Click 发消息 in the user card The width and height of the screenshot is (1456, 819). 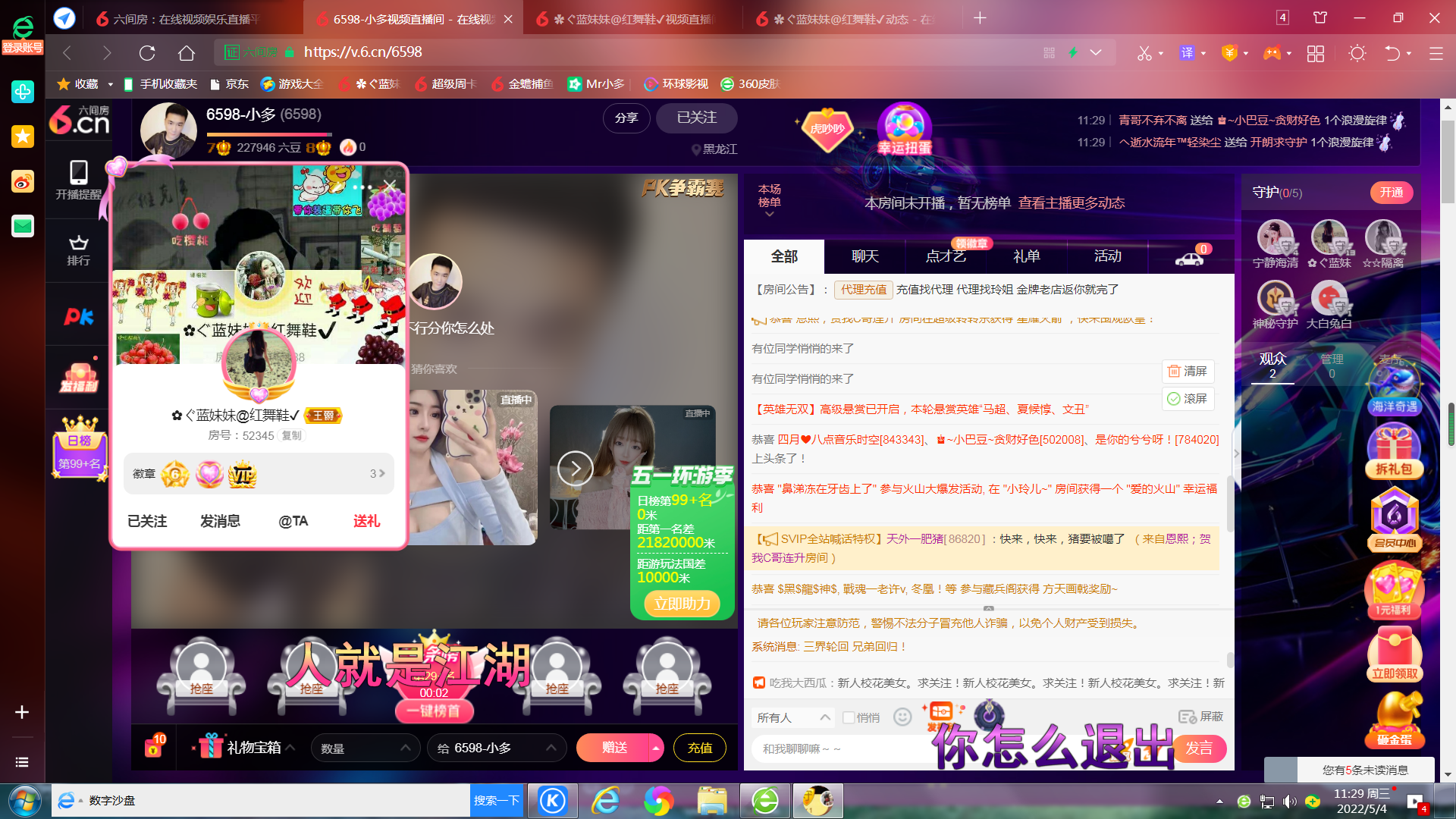(220, 521)
